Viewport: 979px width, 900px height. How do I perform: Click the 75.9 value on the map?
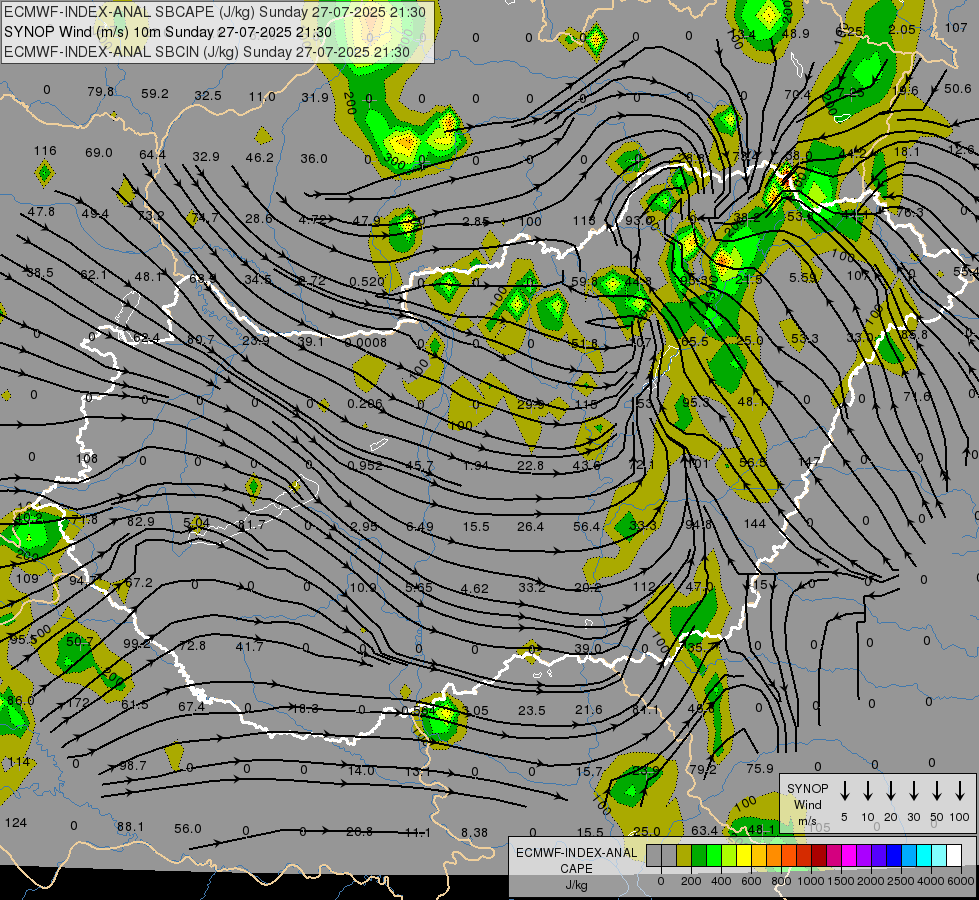[760, 769]
